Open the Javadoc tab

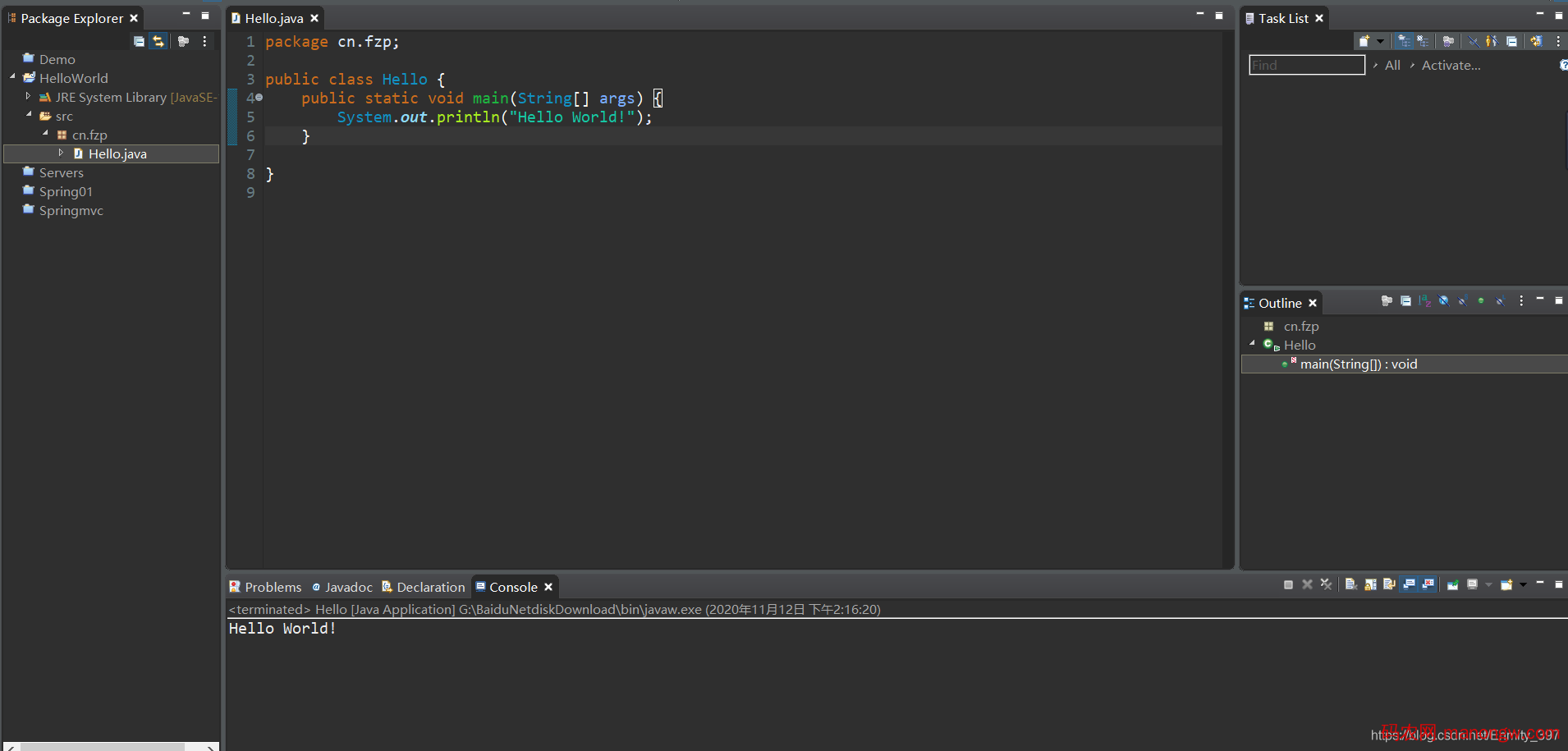[342, 587]
